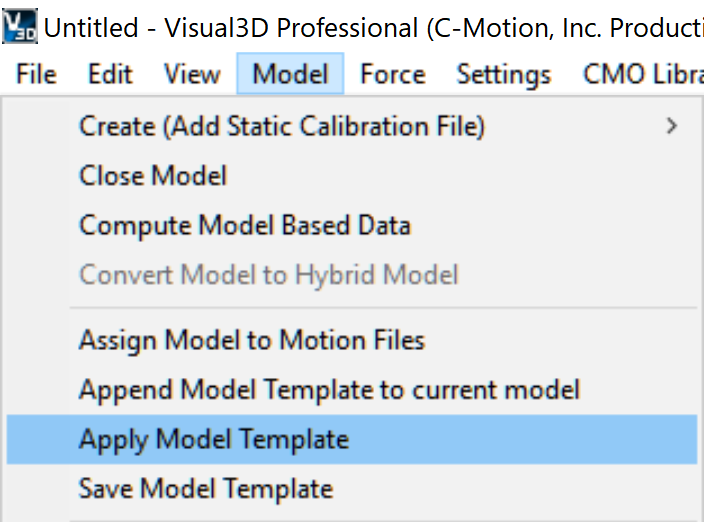
Task: Open the File menu
Action: pyautogui.click(x=36, y=74)
